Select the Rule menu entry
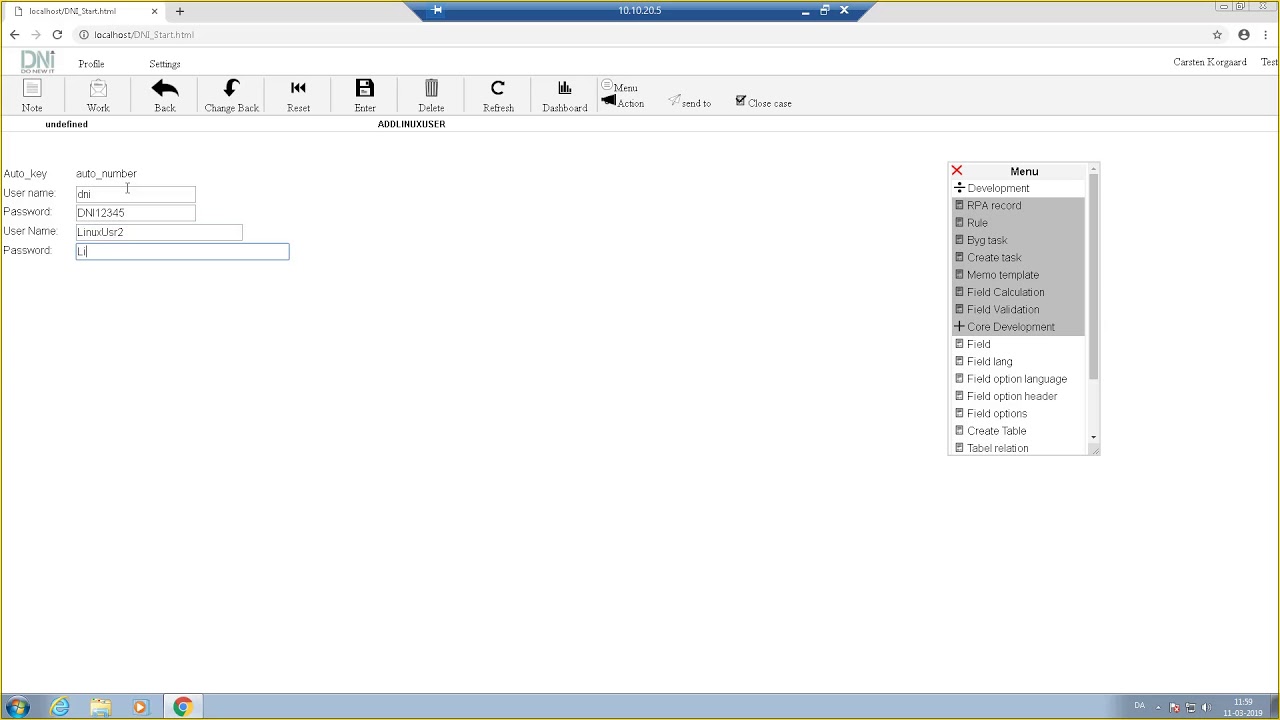Viewport: 1280px width, 720px height. click(977, 223)
